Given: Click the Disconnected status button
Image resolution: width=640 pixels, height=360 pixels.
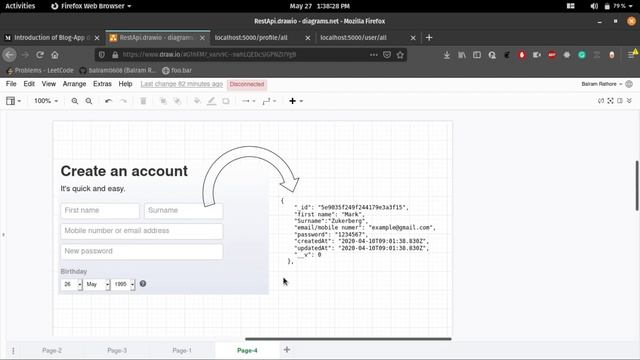Looking at the screenshot, I should tap(247, 84).
